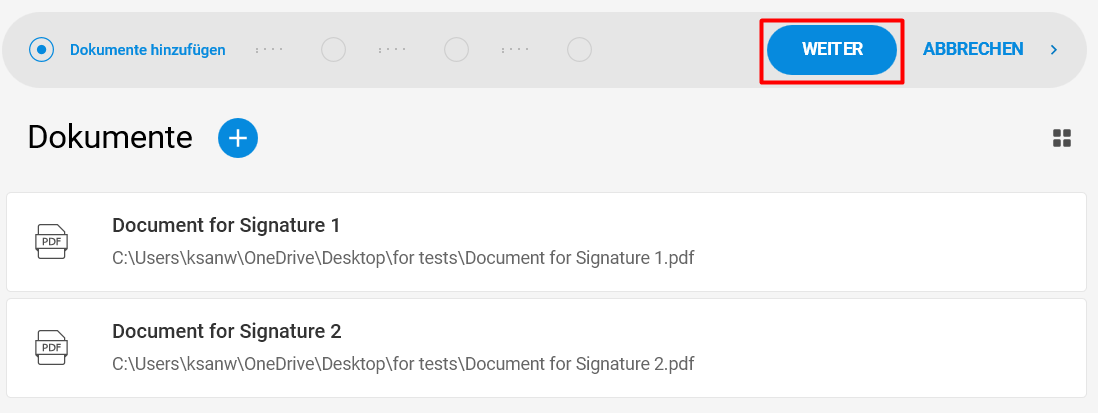Click the ABBRECHEN link

tap(973, 49)
